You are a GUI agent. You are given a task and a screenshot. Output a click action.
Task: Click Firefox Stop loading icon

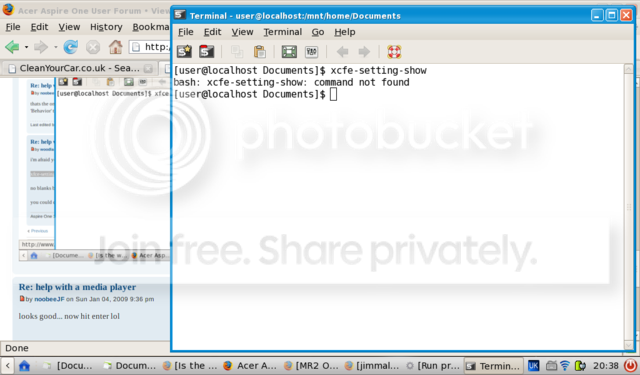click(x=93, y=47)
